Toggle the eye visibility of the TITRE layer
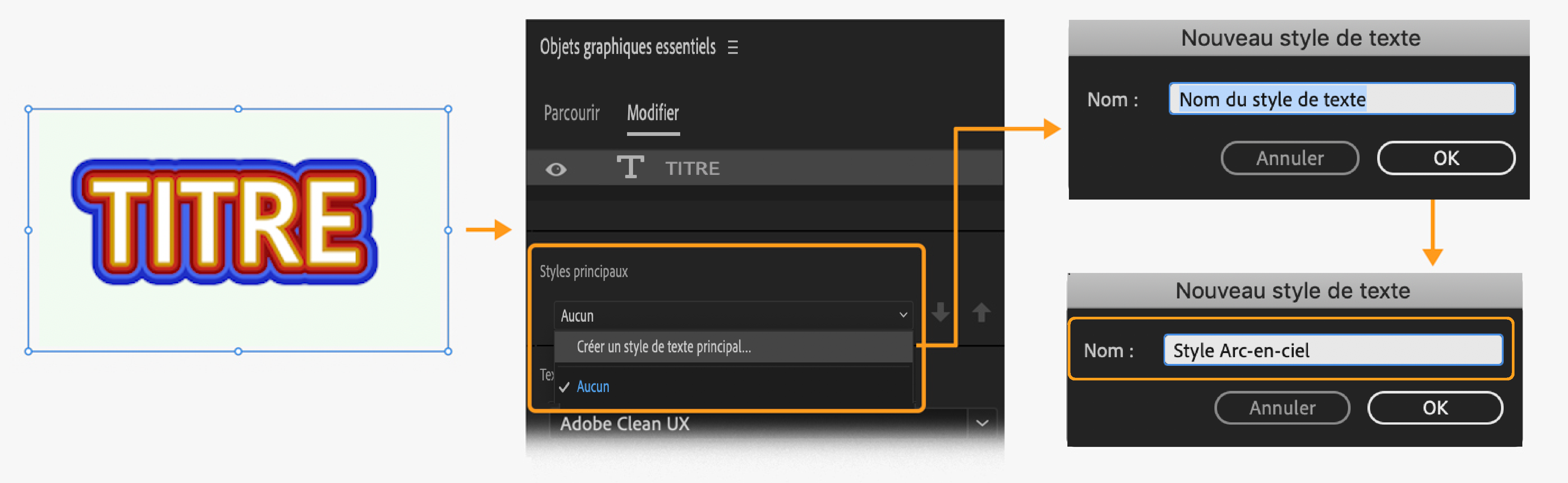1568x483 pixels. click(556, 169)
